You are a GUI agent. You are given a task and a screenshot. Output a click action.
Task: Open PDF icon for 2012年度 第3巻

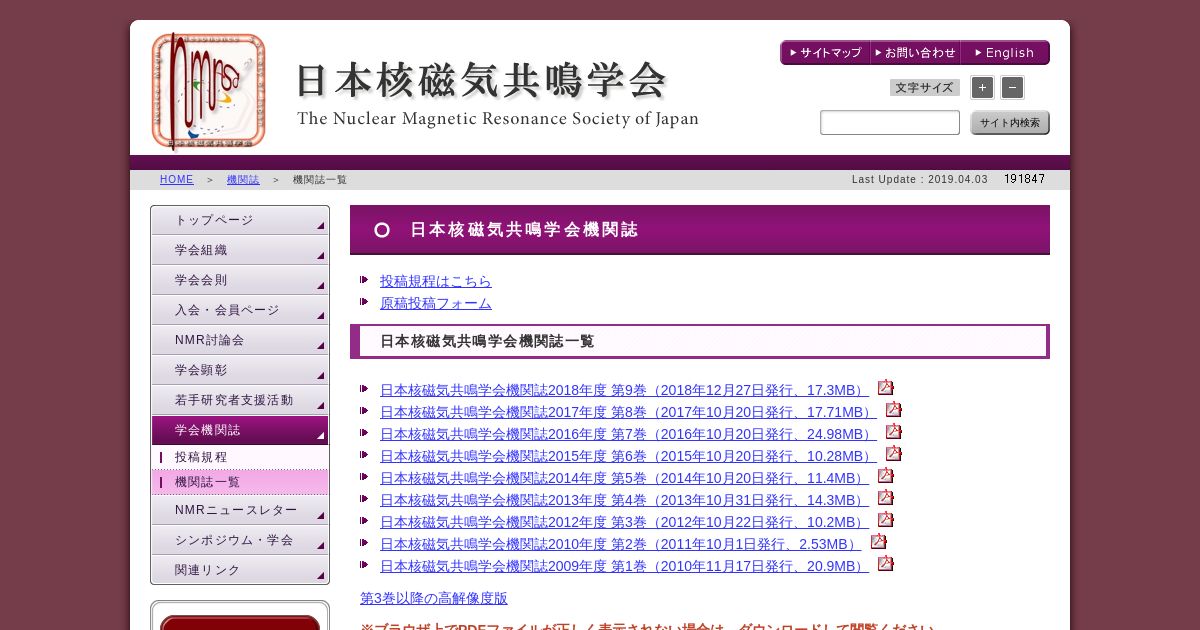pyautogui.click(x=885, y=520)
